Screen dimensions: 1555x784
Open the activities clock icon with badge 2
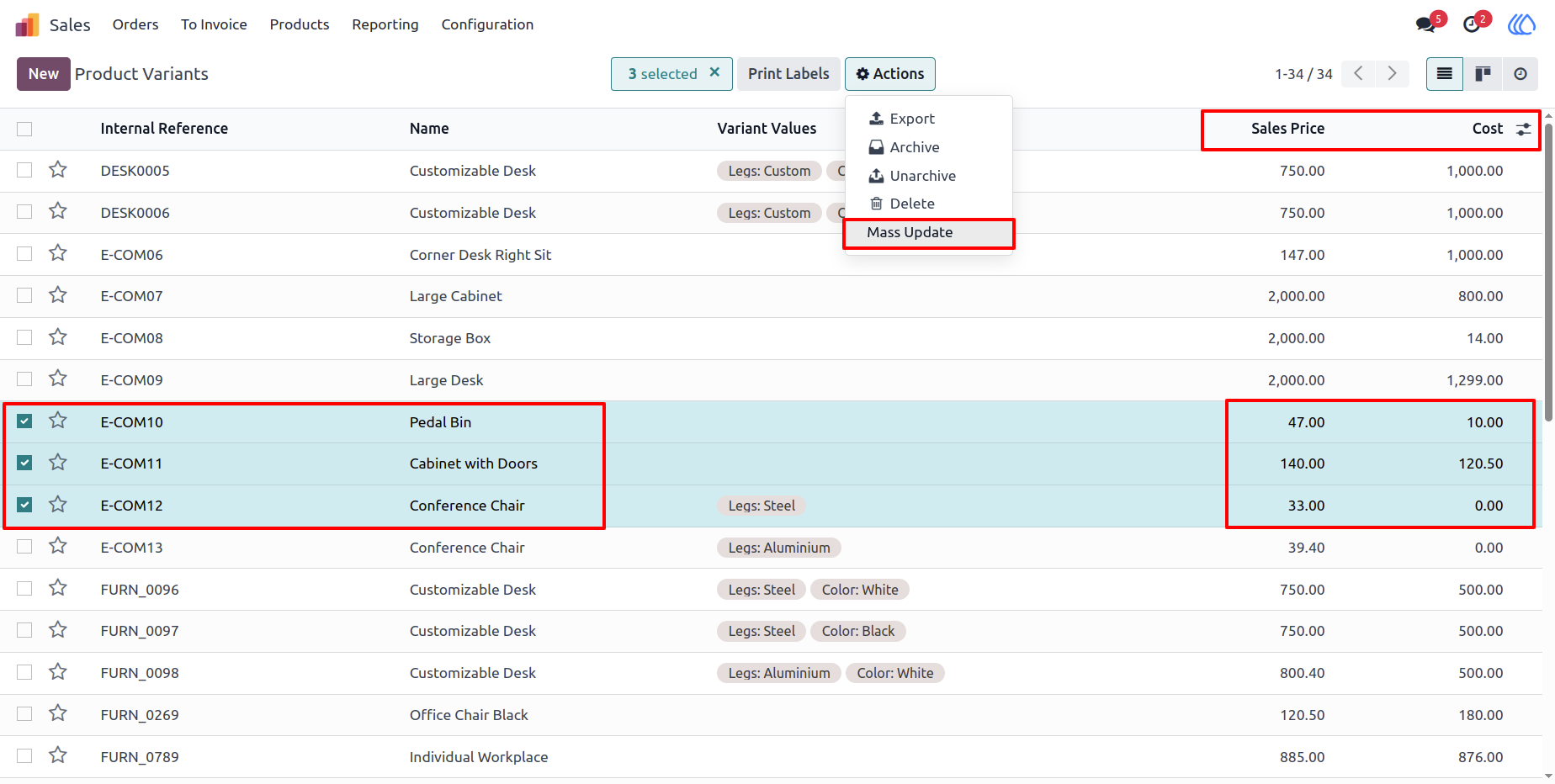click(1472, 24)
